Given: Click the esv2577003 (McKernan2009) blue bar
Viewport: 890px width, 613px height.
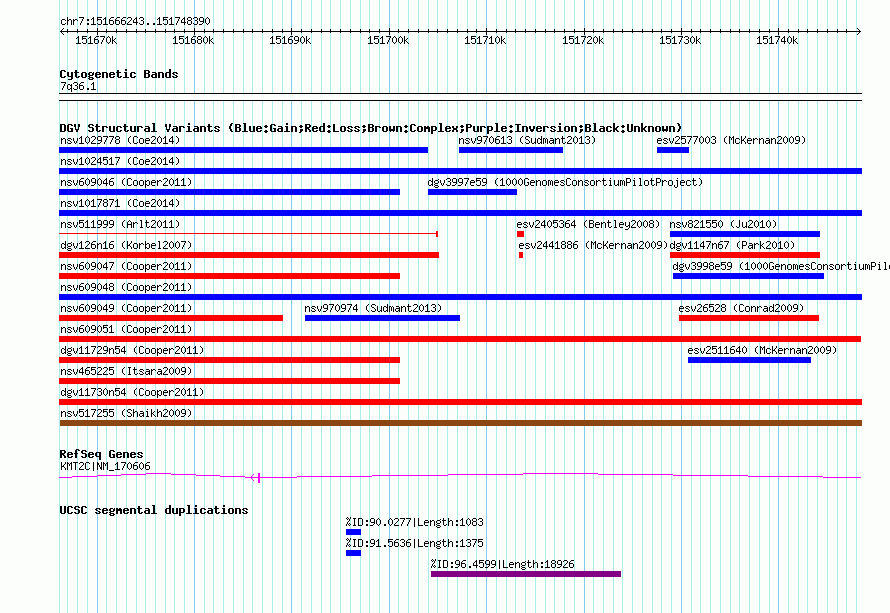Looking at the screenshot, I should click(673, 150).
